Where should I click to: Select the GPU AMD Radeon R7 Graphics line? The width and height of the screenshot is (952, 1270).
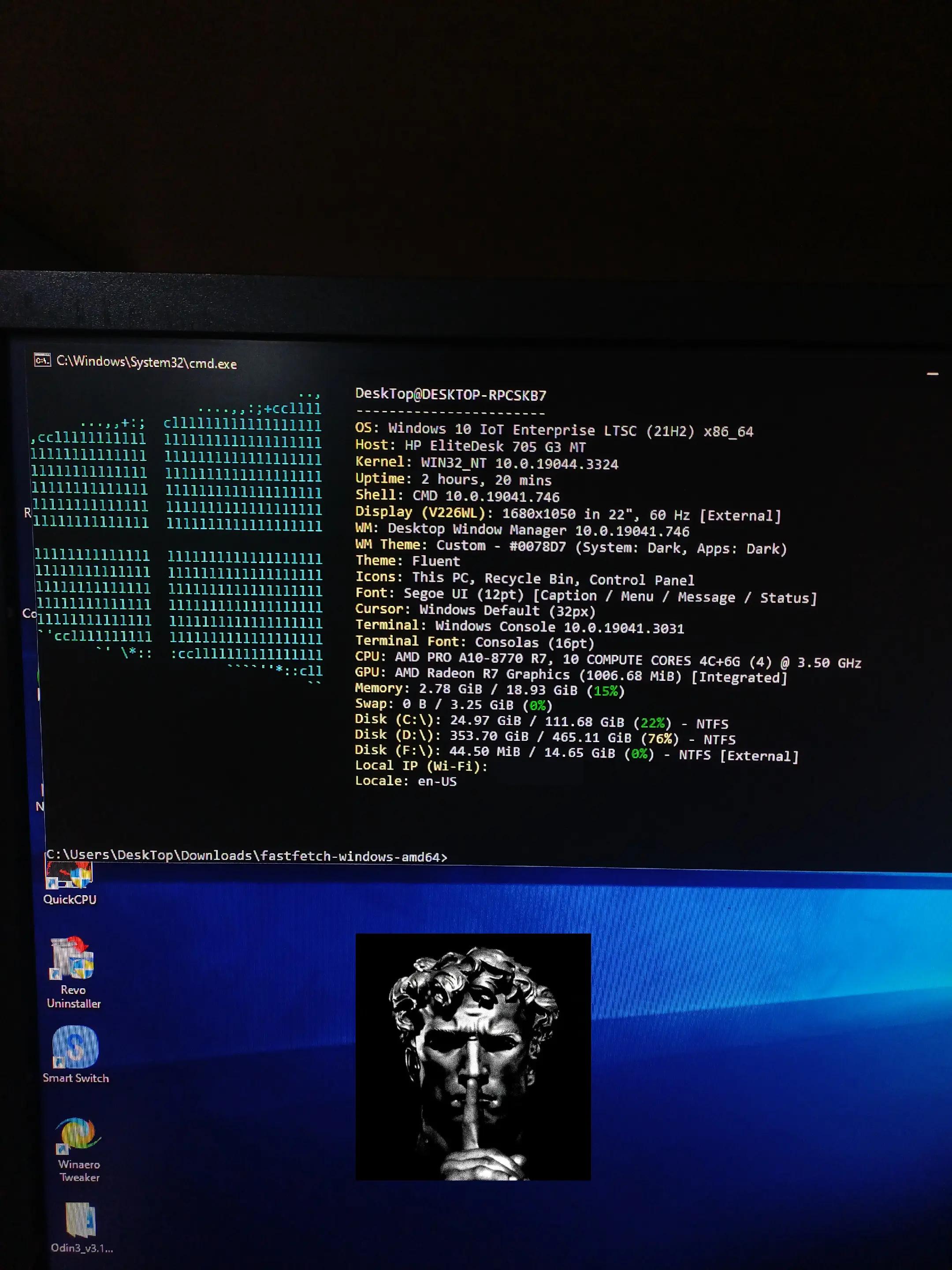[x=572, y=675]
